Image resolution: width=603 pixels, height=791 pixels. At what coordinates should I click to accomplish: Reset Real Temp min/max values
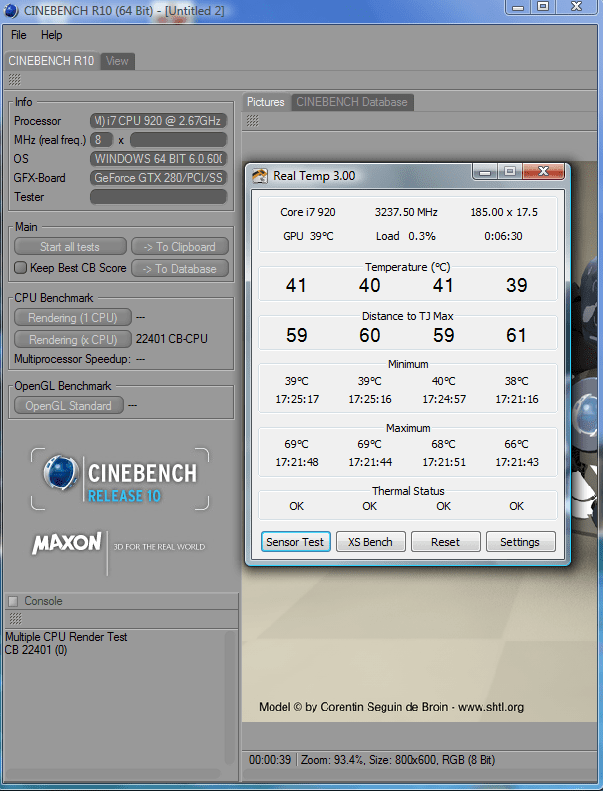[x=445, y=542]
